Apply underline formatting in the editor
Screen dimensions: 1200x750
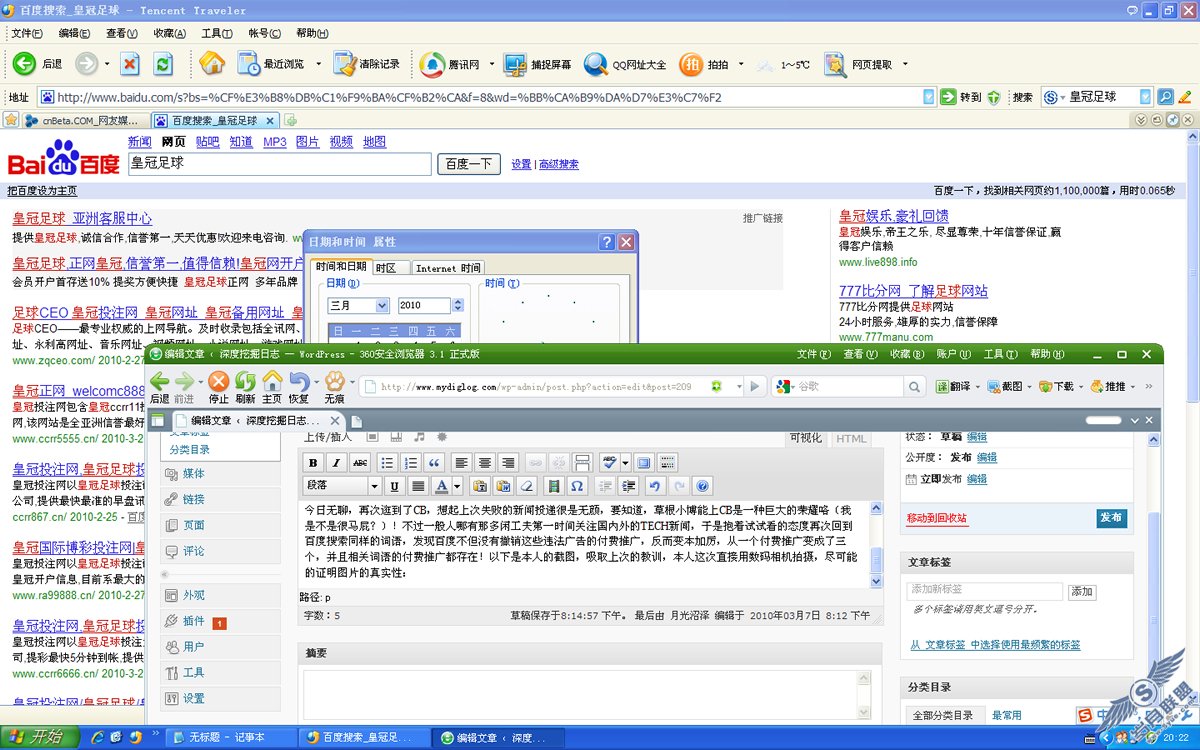(x=394, y=486)
